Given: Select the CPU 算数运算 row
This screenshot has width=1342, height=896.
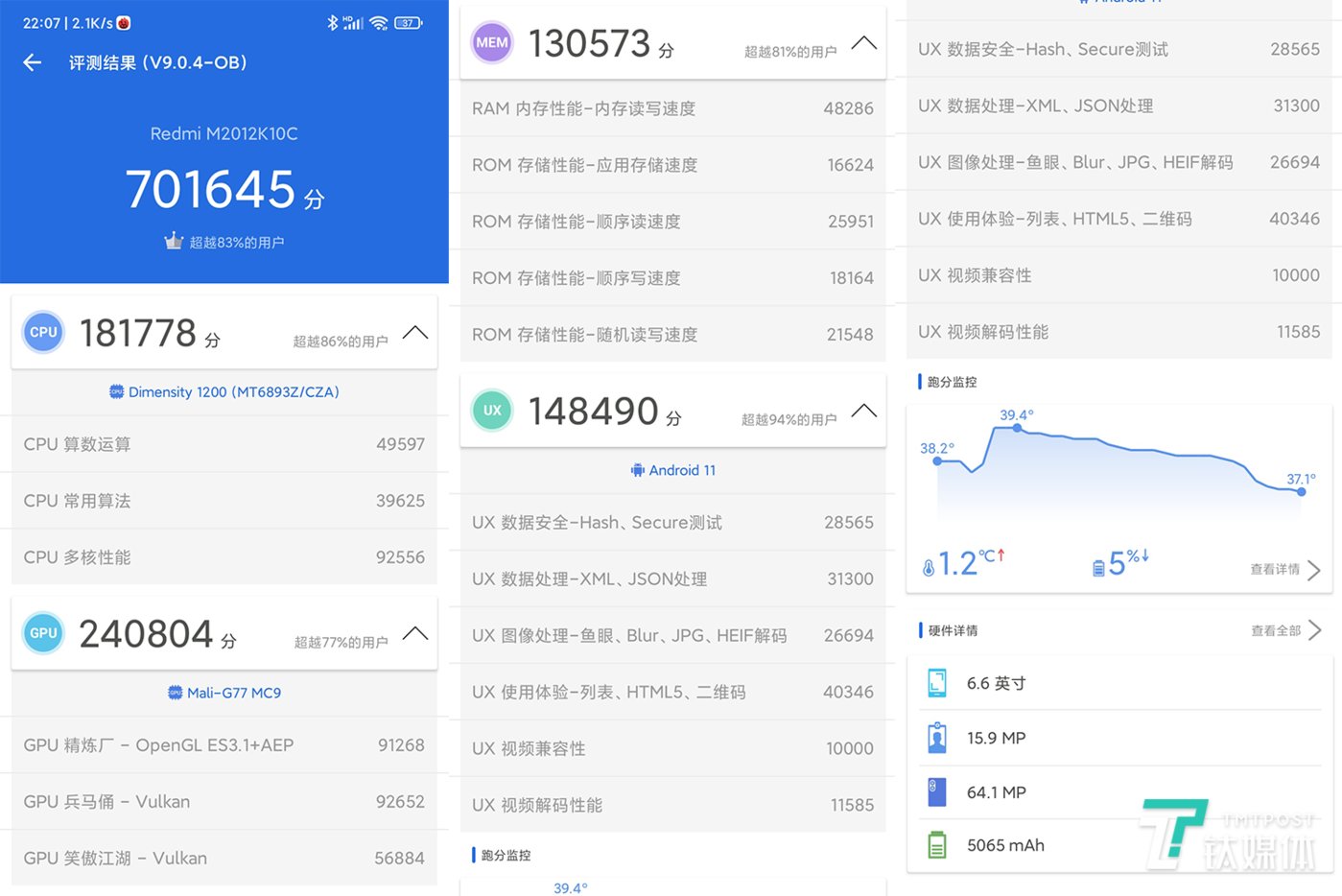Looking at the screenshot, I should click(224, 444).
